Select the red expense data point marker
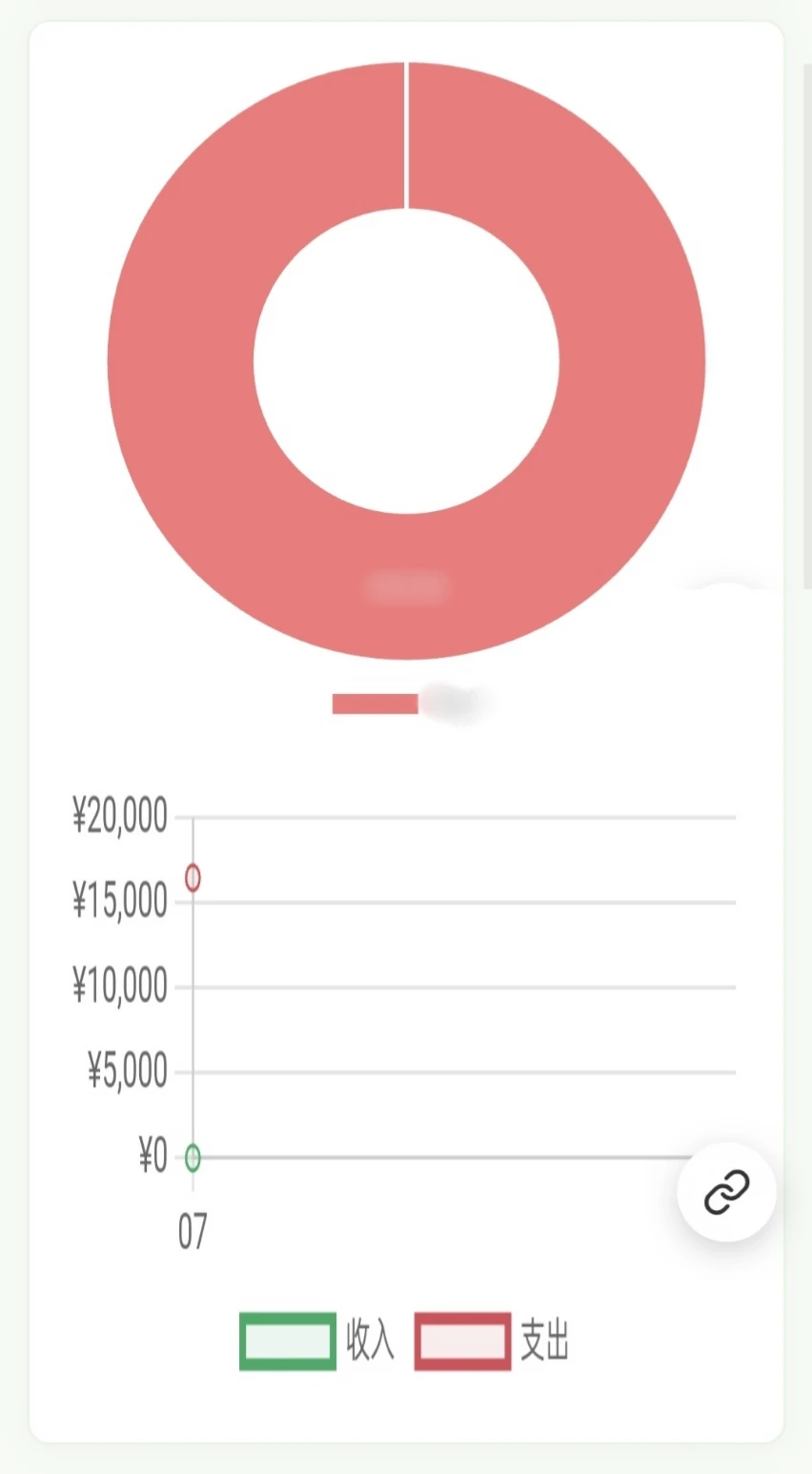This screenshot has height=1474, width=812. (x=193, y=877)
